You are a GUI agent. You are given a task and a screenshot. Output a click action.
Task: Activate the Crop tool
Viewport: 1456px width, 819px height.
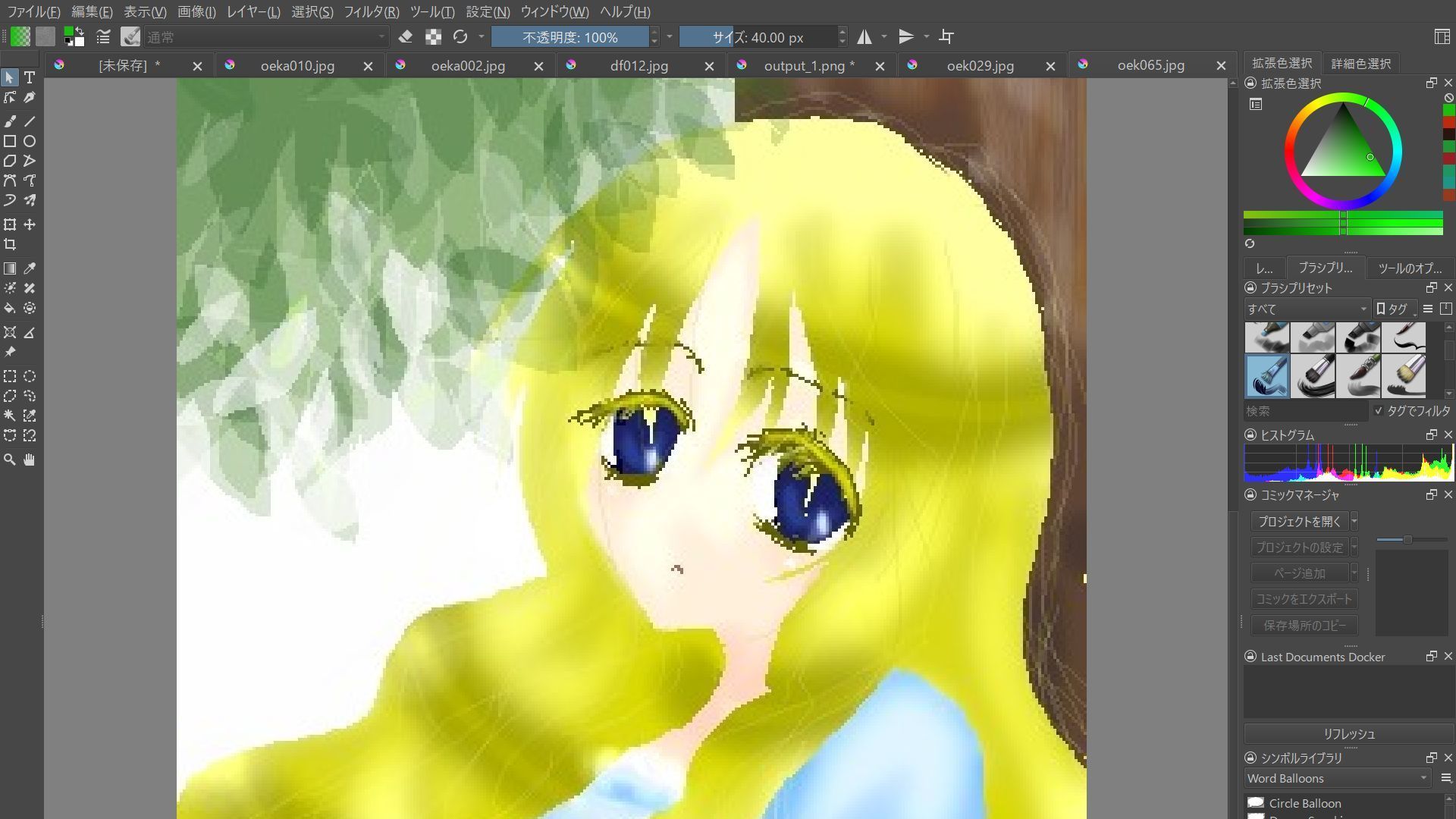(x=10, y=244)
